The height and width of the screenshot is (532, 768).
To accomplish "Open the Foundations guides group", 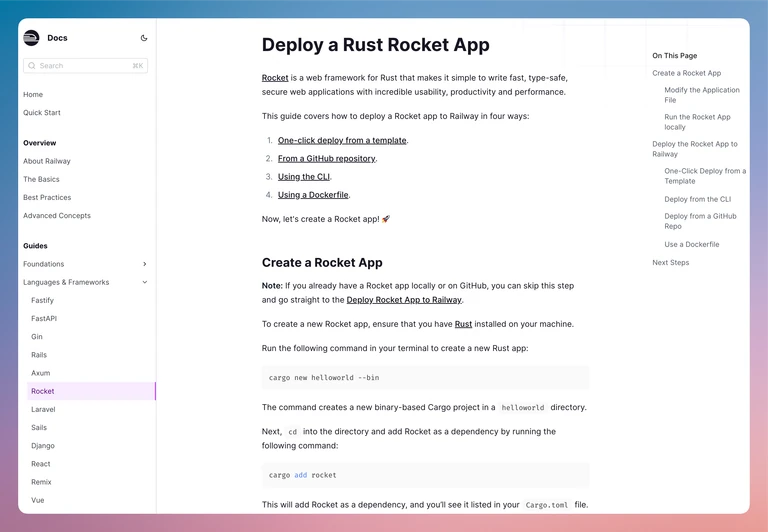I will pos(44,264).
